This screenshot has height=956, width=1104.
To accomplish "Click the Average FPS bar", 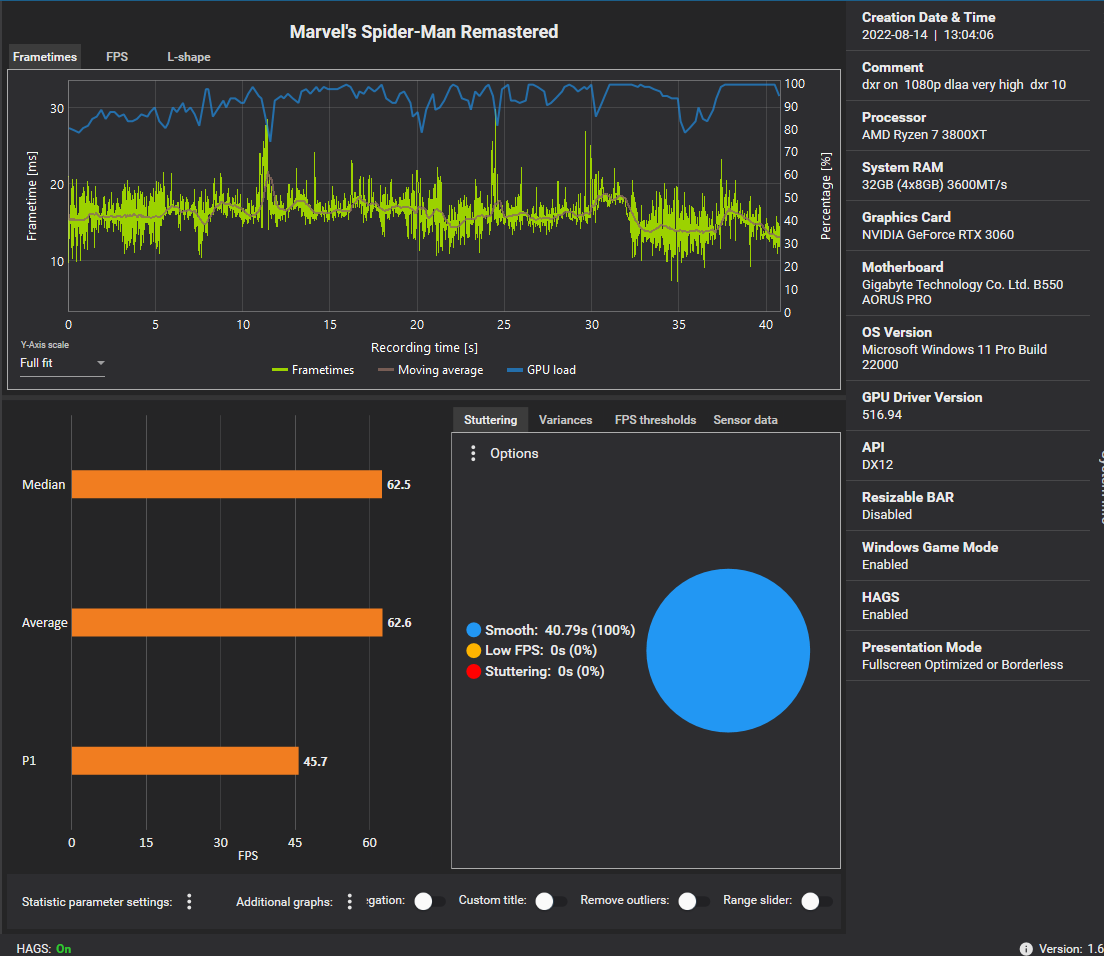I will [x=227, y=622].
